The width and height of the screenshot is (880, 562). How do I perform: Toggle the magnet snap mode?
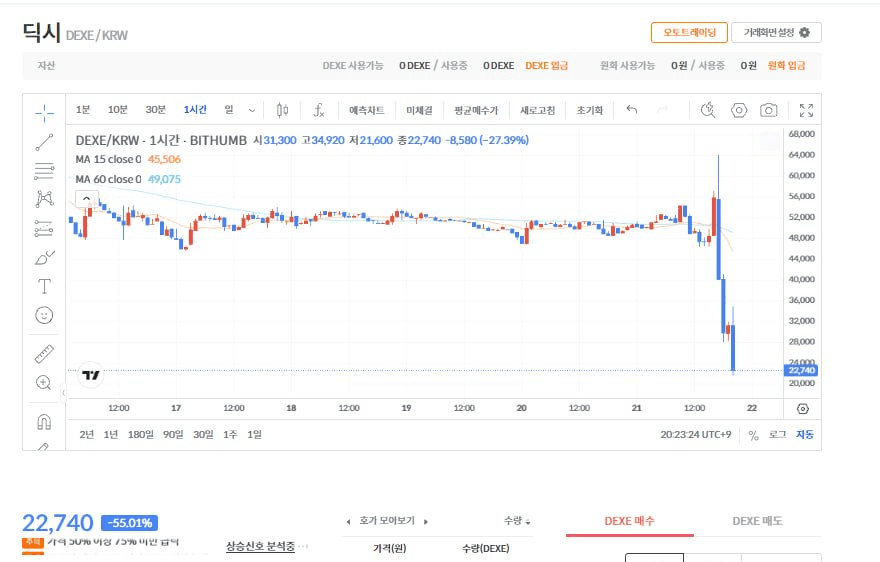click(x=44, y=422)
